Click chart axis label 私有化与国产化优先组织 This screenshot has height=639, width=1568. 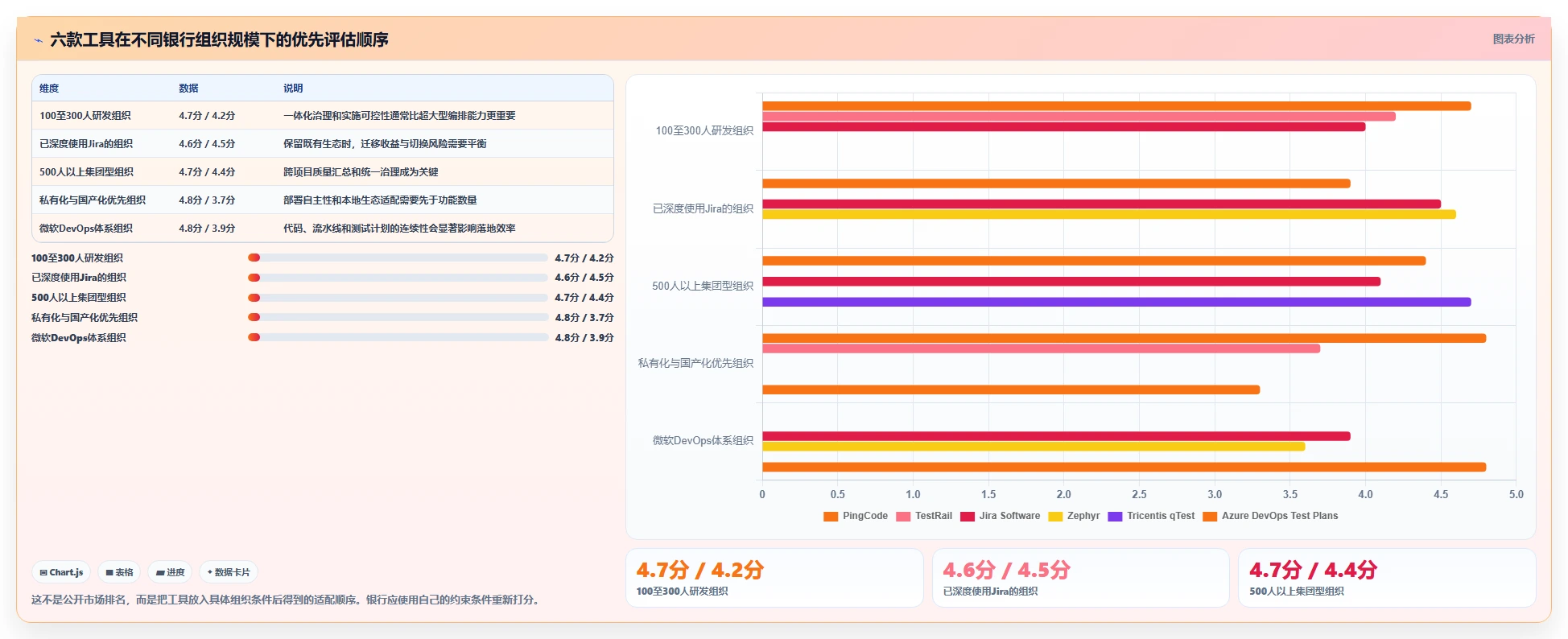(695, 363)
